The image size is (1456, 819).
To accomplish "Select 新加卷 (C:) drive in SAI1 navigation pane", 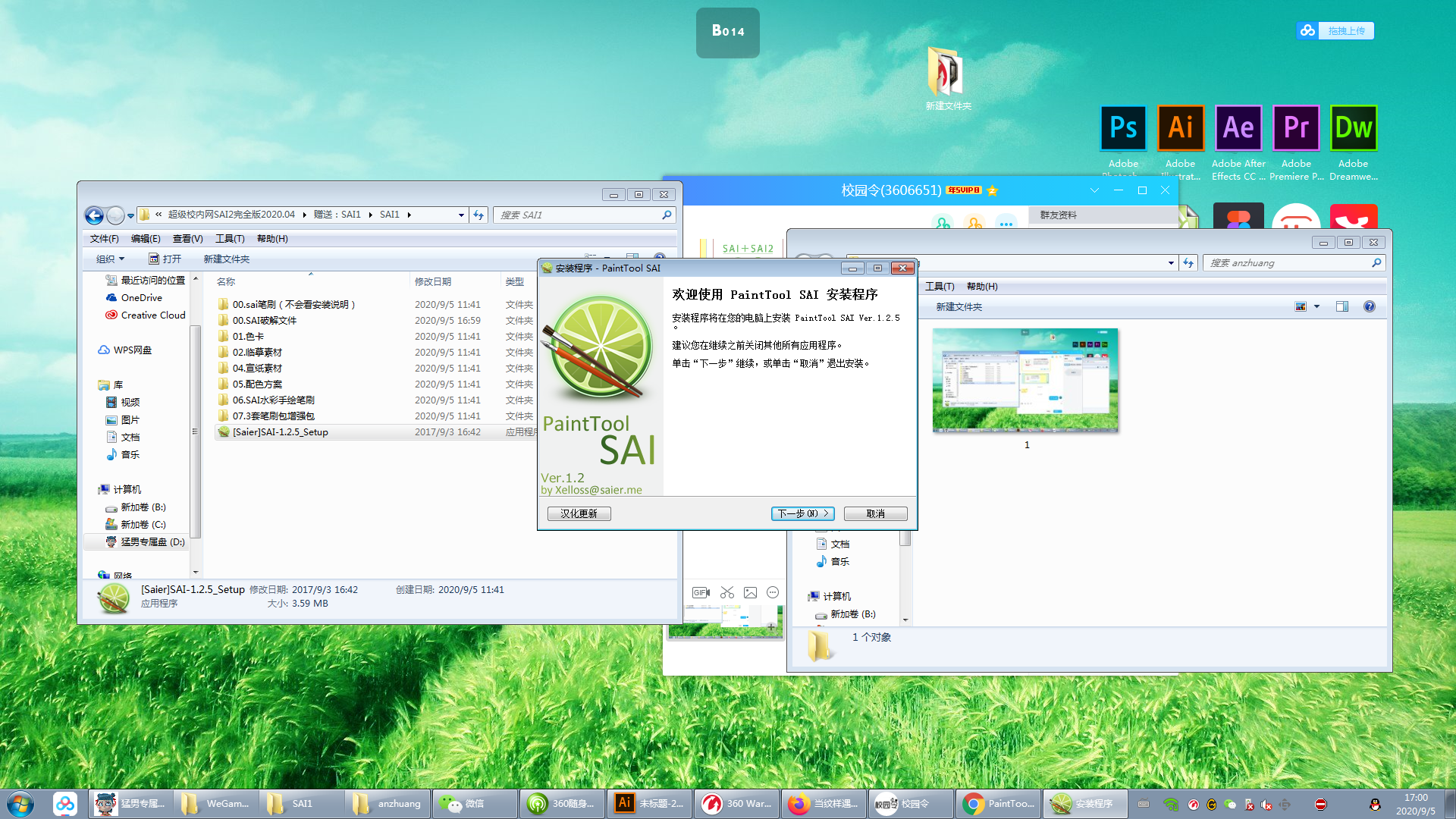I will pos(135,525).
